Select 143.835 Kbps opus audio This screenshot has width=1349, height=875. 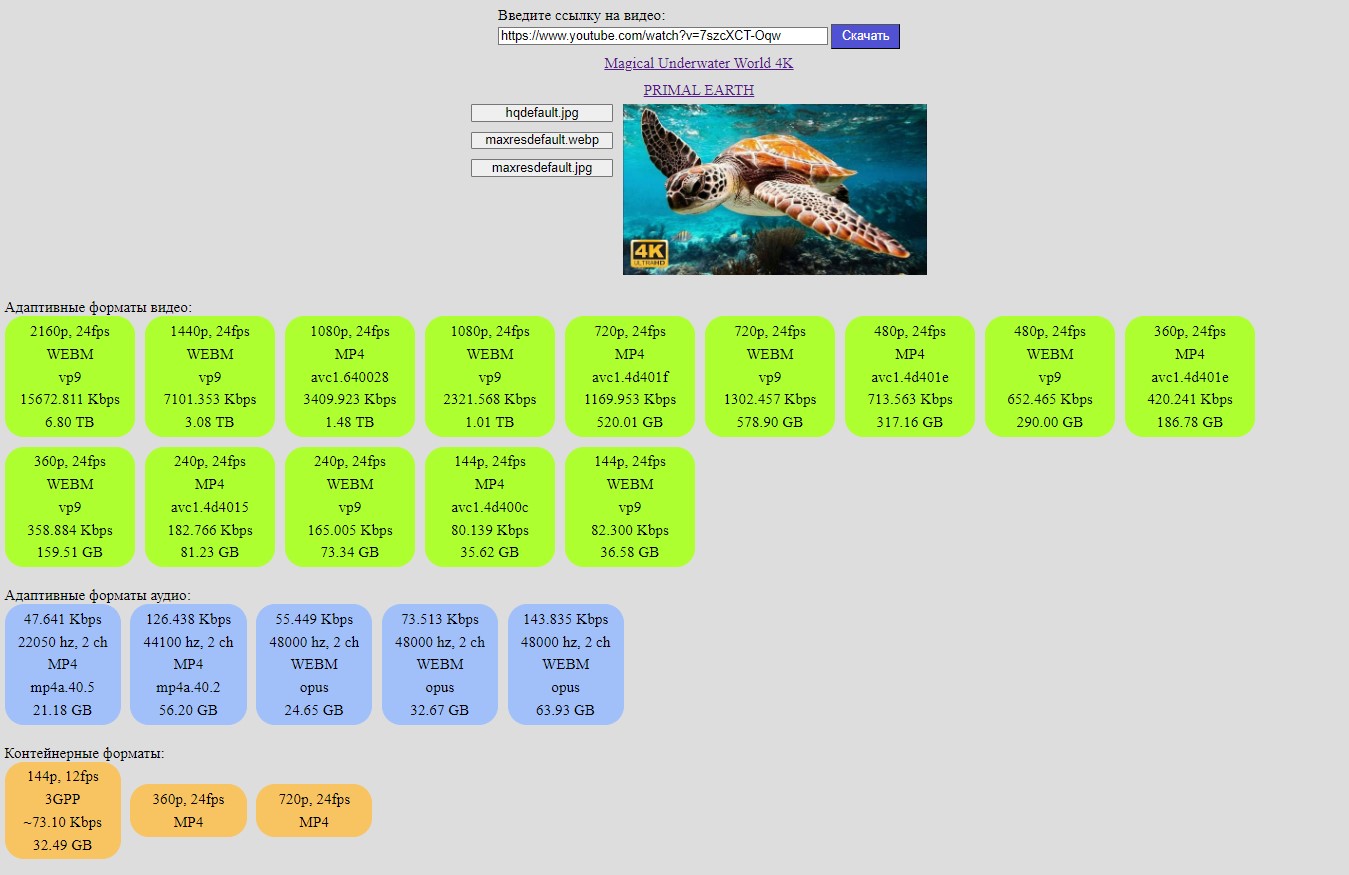click(x=566, y=664)
